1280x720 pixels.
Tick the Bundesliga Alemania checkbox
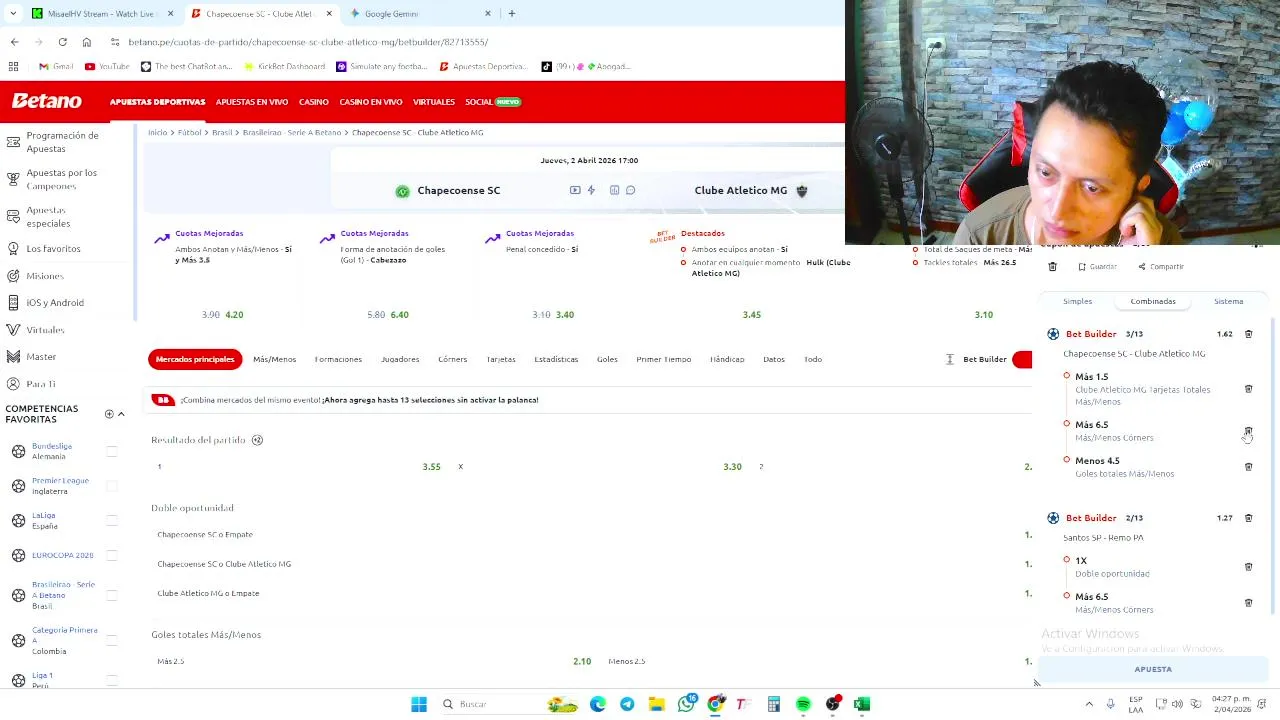112,451
